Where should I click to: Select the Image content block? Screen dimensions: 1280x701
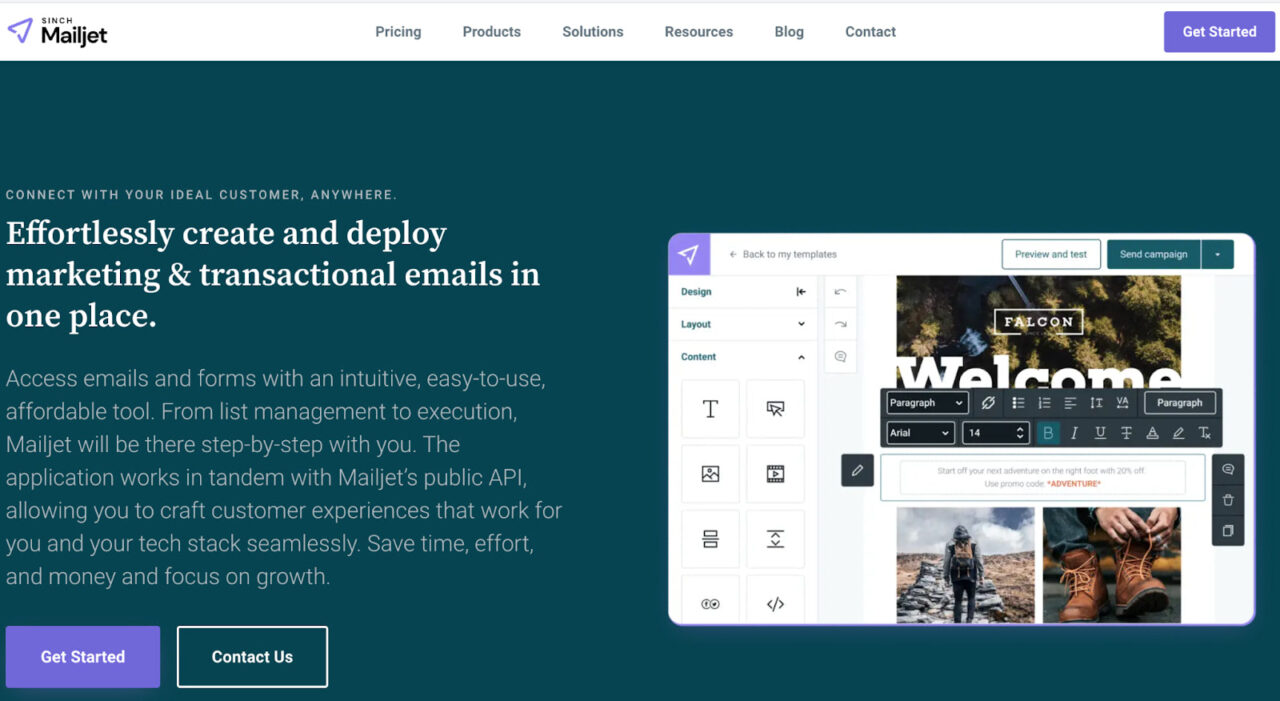710,474
